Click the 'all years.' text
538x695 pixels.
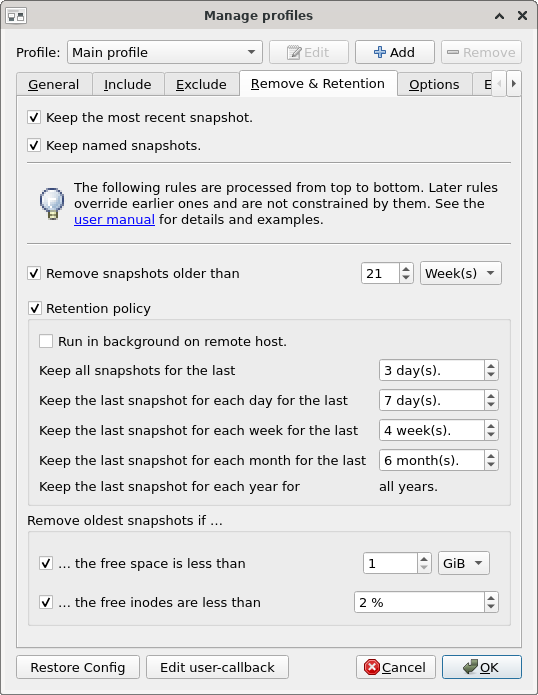pos(408,487)
